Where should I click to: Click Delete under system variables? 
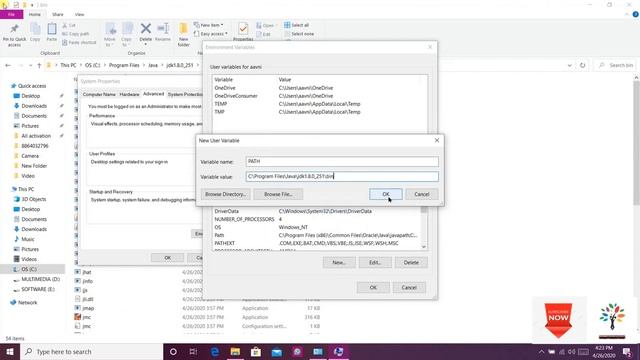tap(411, 262)
